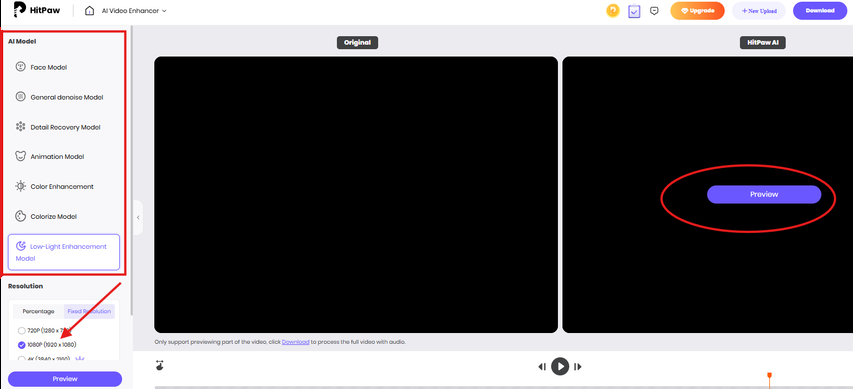Screen dimensions: 853x389
Task: Select the Animation Model
Action: click(64, 157)
